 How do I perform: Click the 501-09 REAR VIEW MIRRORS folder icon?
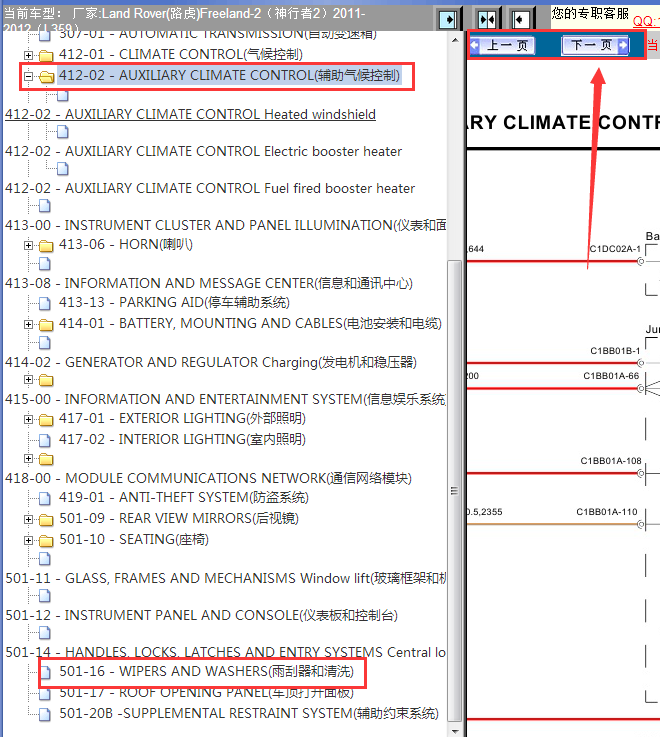[x=46, y=519]
